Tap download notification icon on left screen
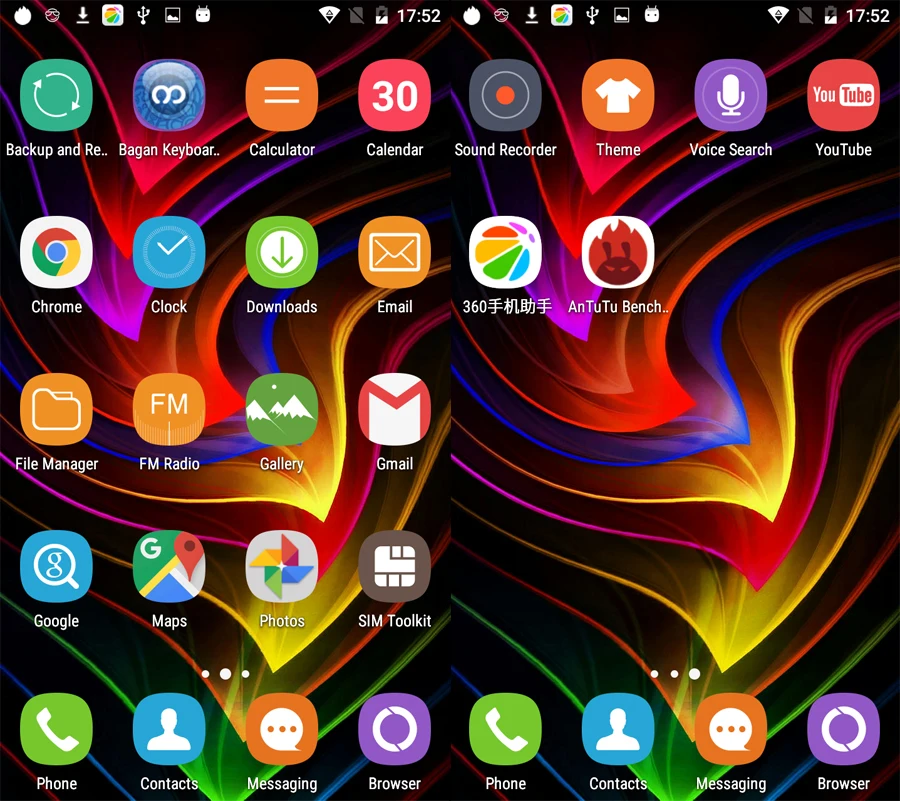 coord(83,15)
